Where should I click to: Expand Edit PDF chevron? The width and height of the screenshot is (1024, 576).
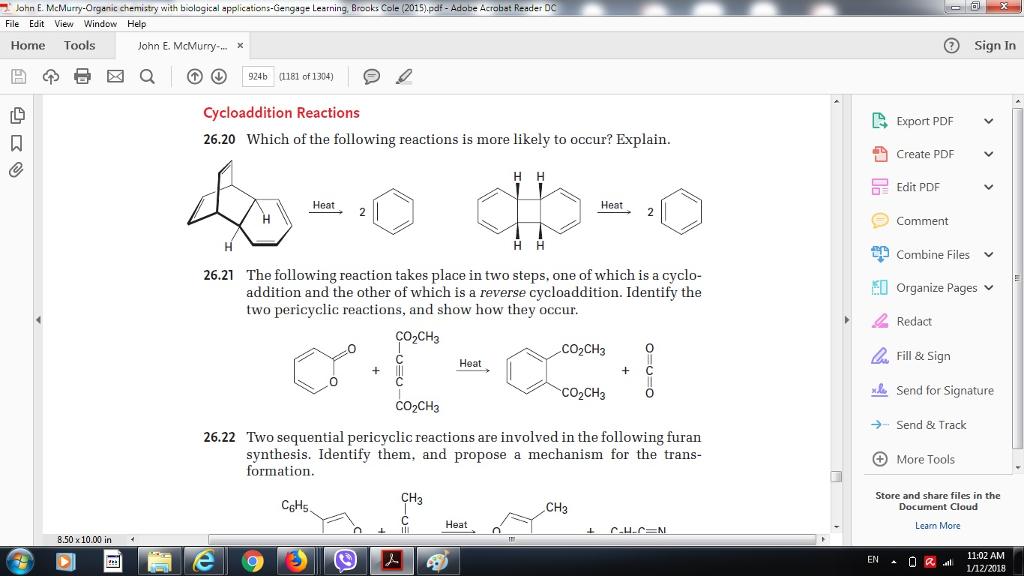989,187
